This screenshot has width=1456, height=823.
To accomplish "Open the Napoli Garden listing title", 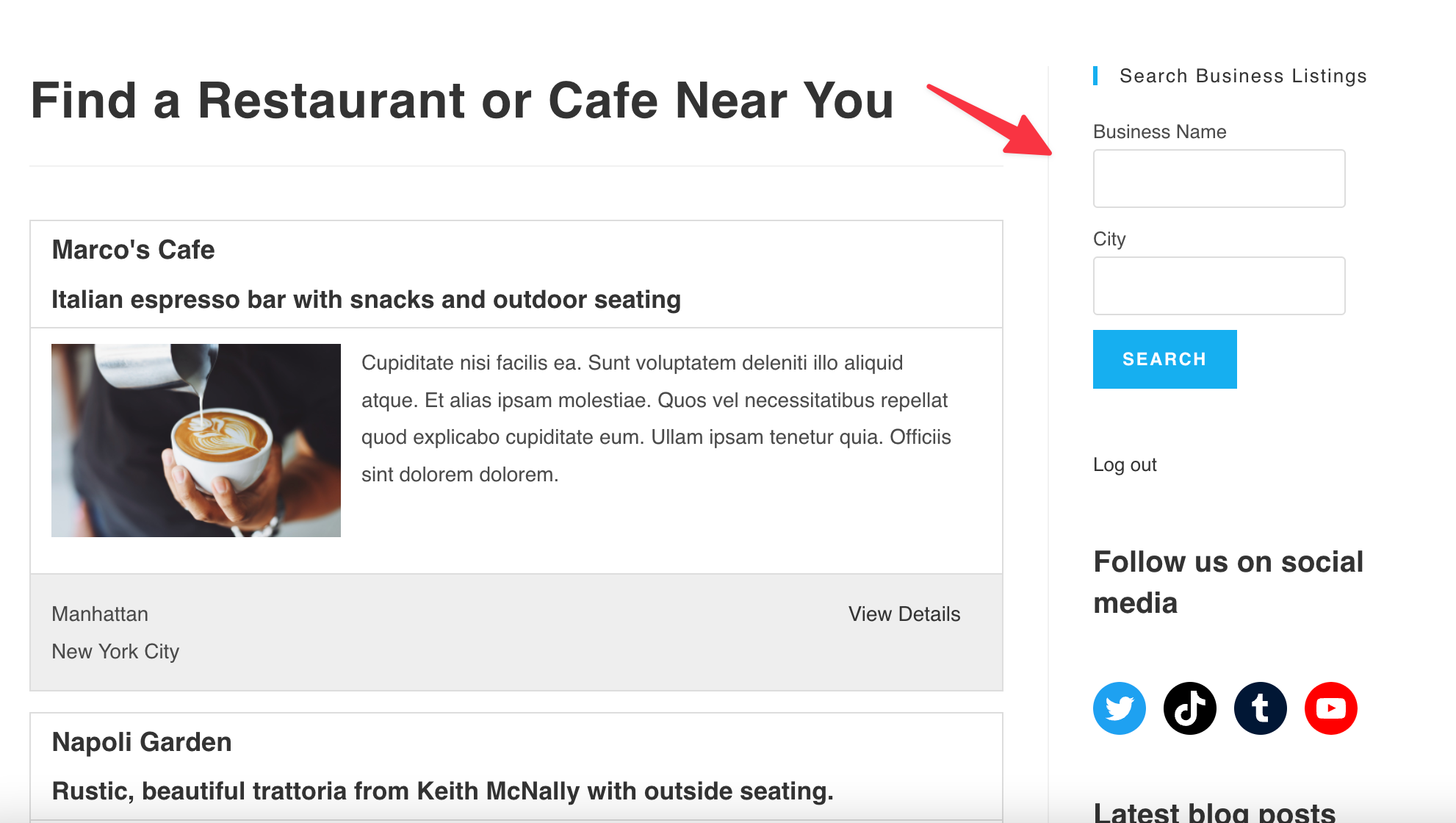I will click(x=142, y=742).
